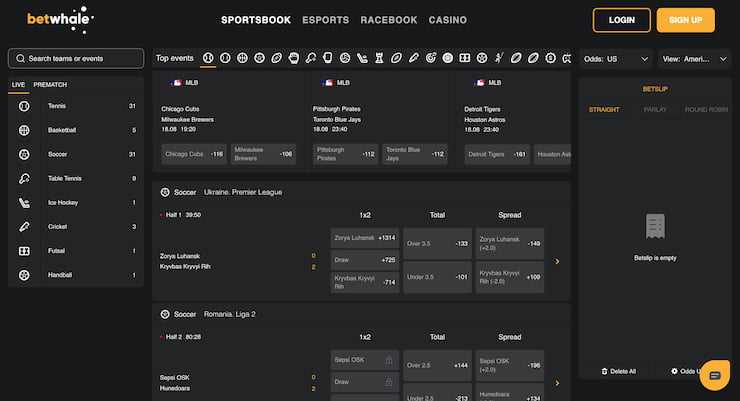Image resolution: width=740 pixels, height=401 pixels.
Task: Select the MMA glove icon in sports bar
Action: click(294, 58)
